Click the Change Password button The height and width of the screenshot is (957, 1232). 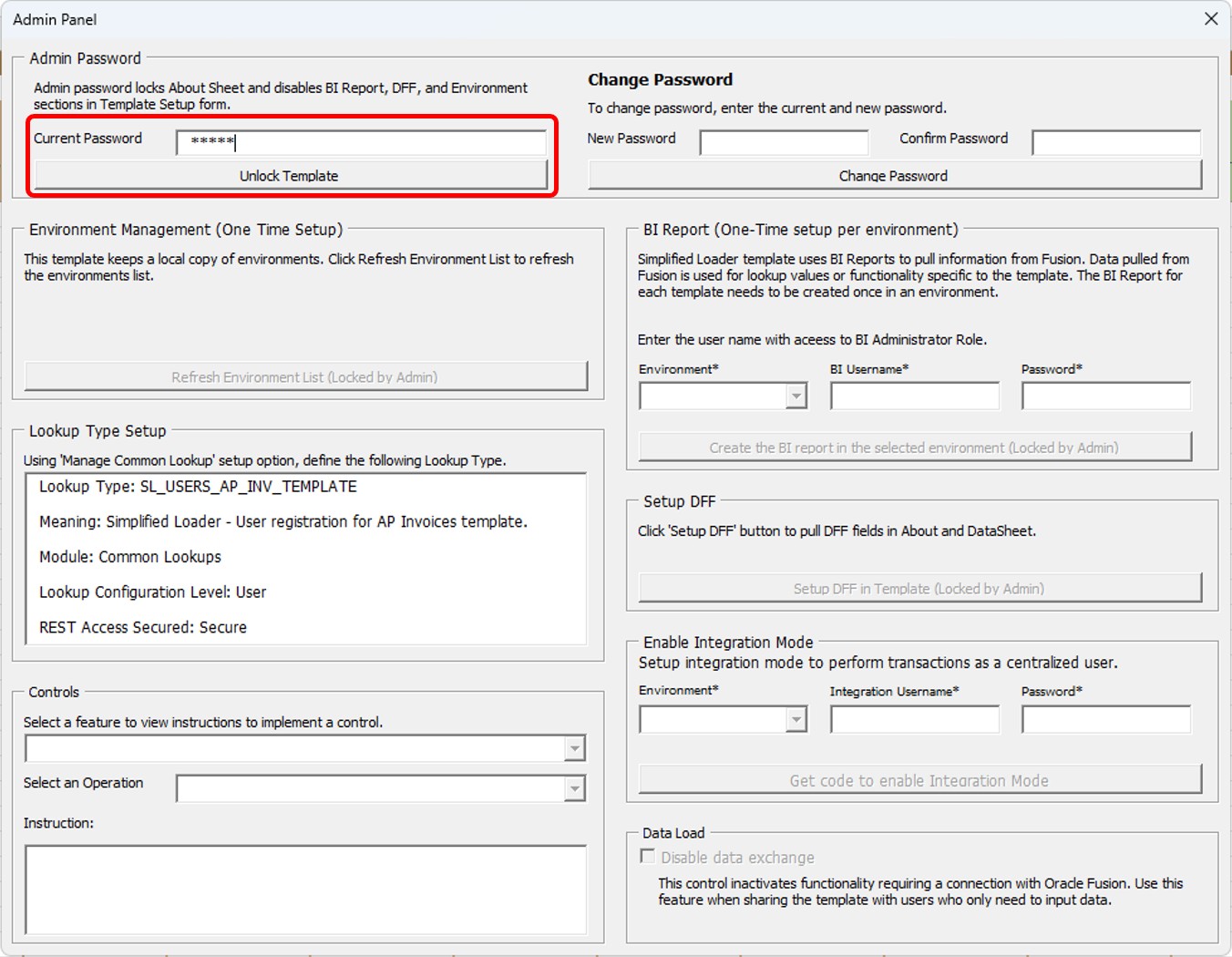893,175
